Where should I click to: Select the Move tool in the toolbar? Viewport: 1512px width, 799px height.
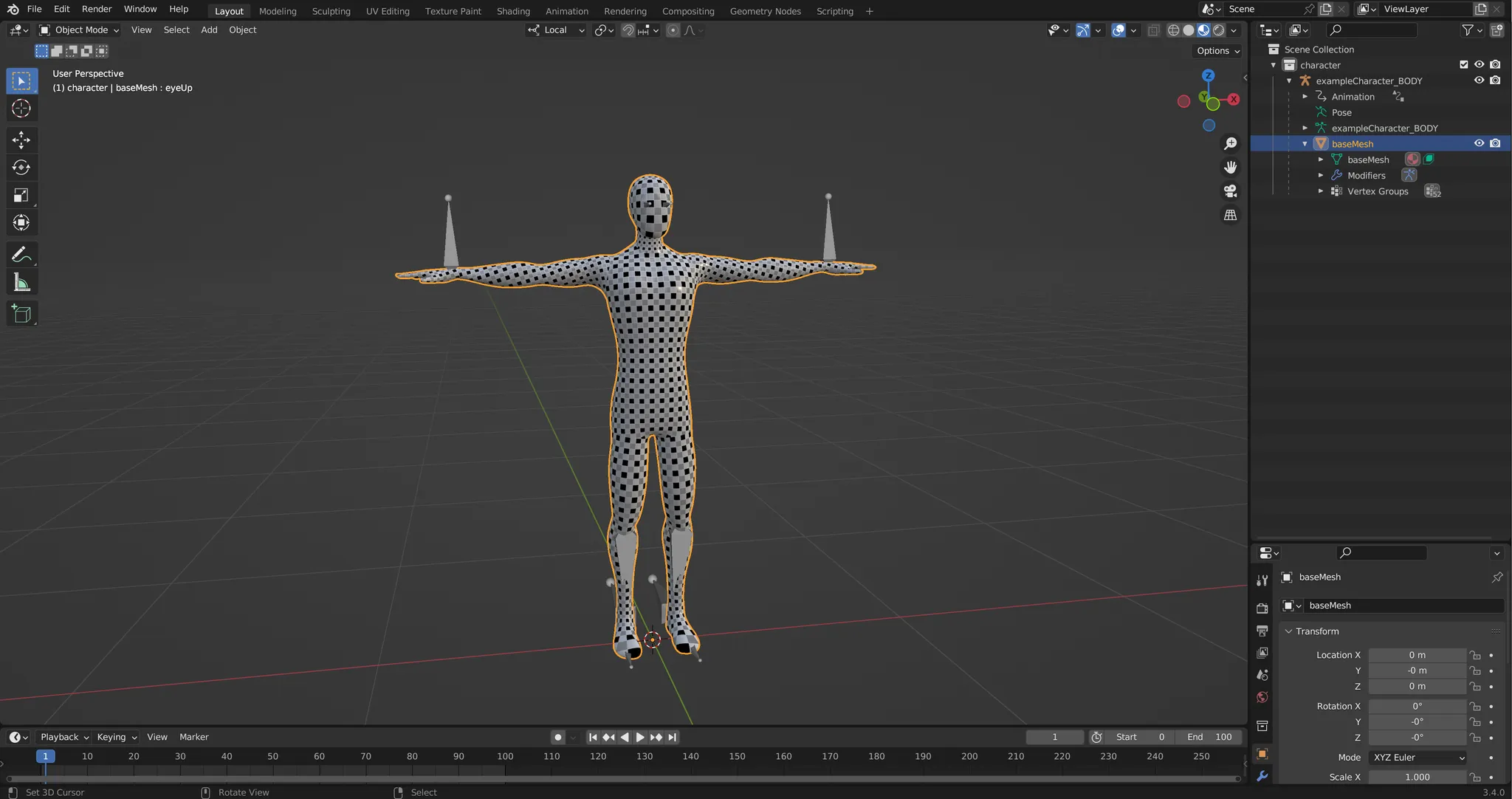click(x=21, y=140)
